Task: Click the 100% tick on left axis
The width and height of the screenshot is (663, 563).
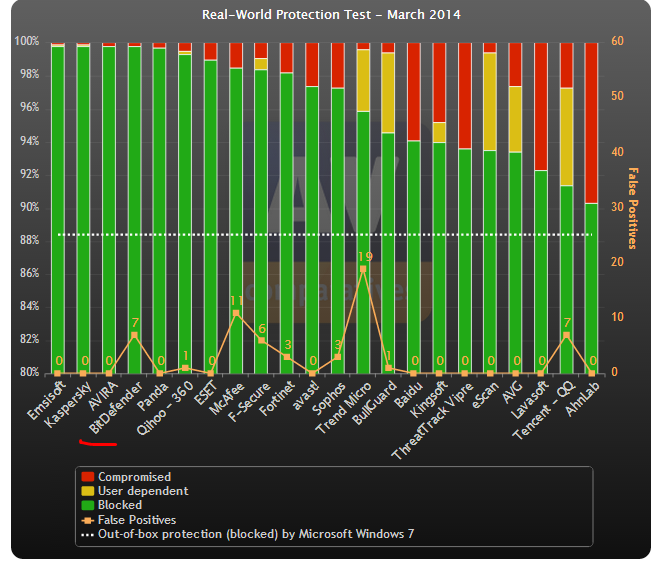Action: pos(27,41)
